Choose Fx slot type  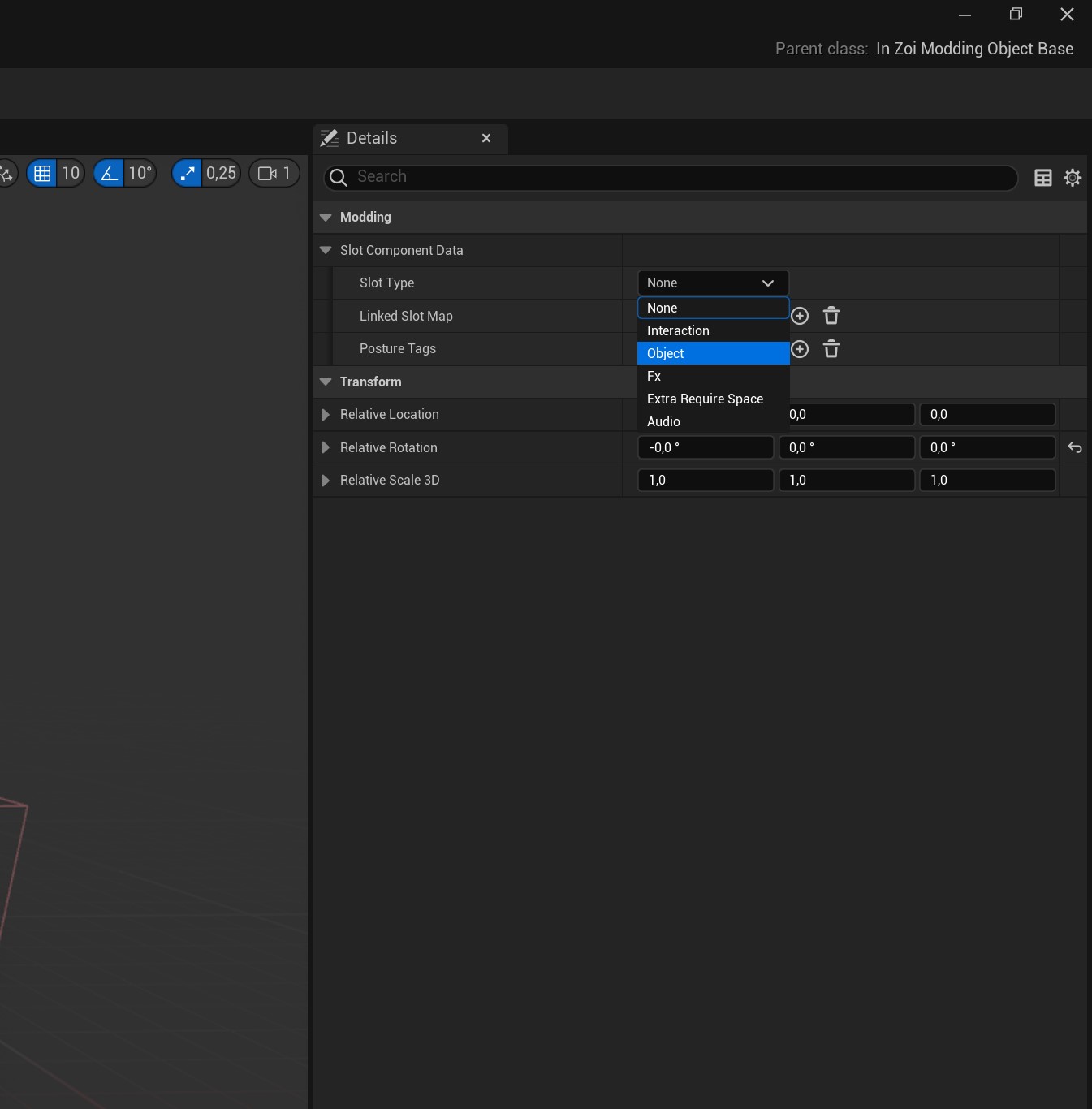(713, 376)
